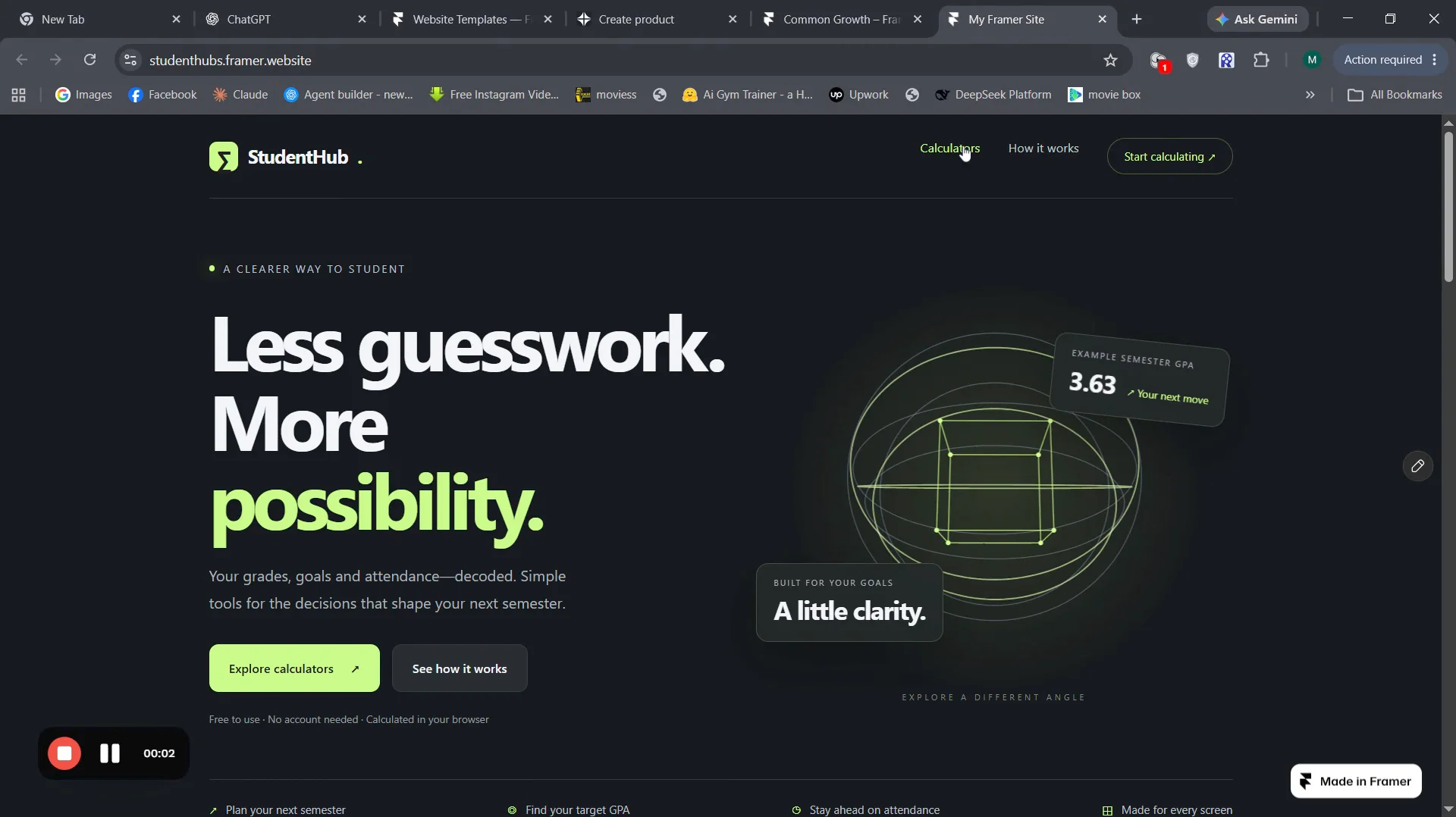Open the Facebook bookmark

(163, 95)
